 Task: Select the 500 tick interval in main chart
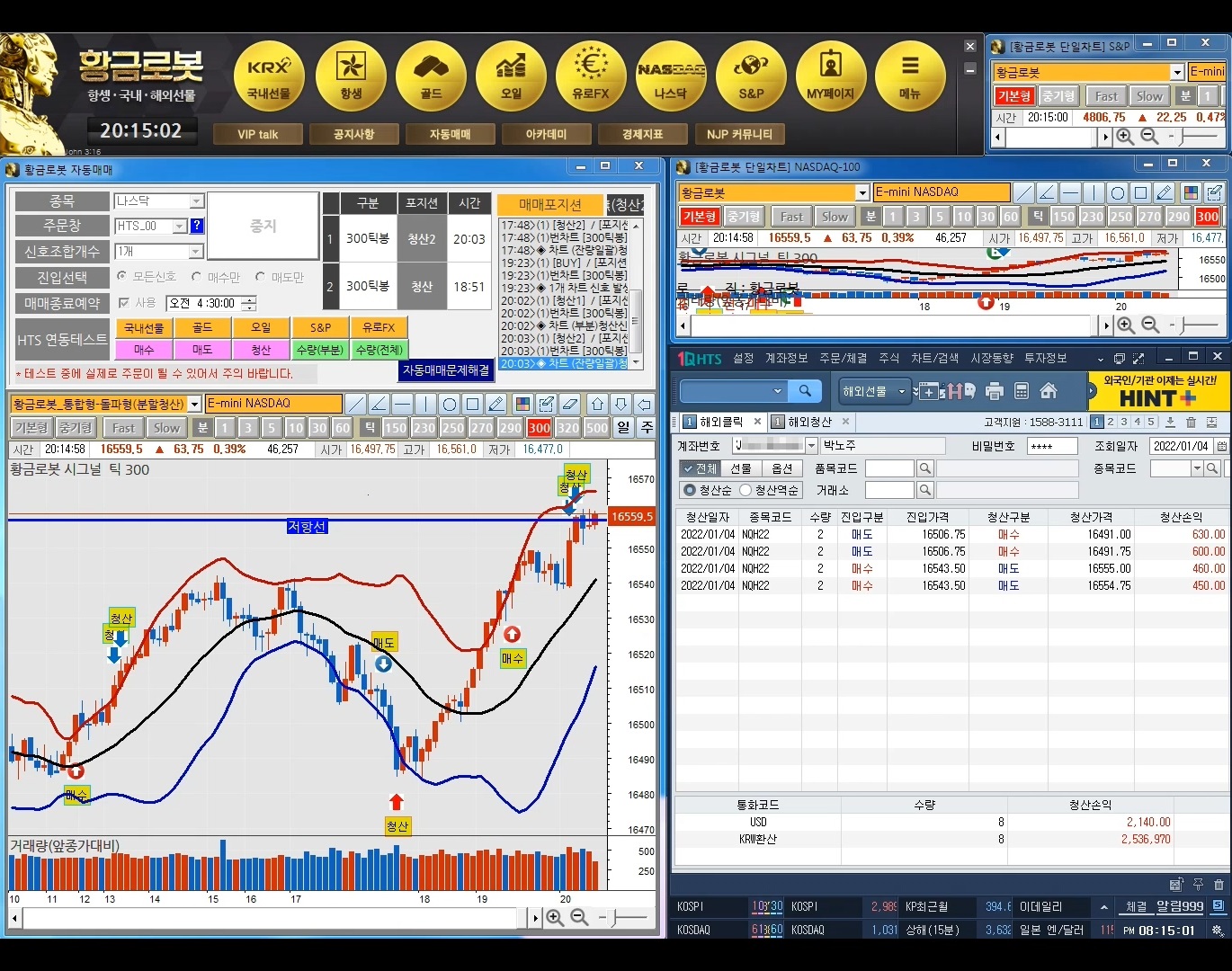[x=596, y=428]
